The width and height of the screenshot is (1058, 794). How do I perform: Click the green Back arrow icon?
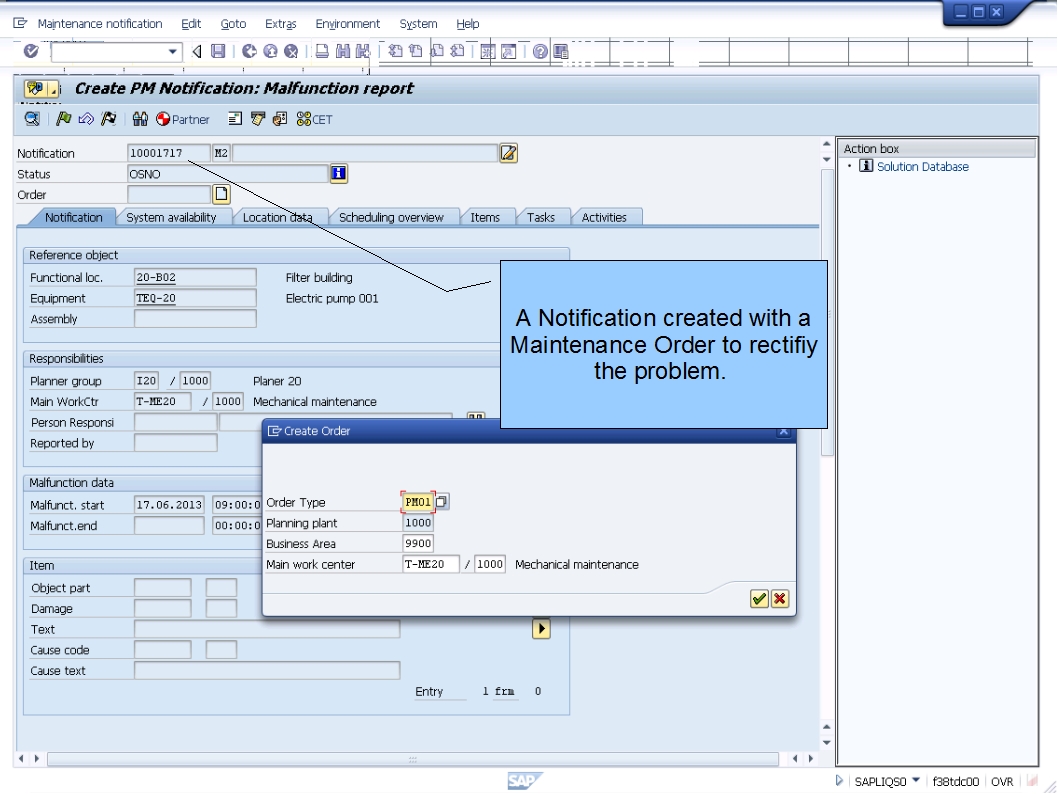tap(249, 51)
